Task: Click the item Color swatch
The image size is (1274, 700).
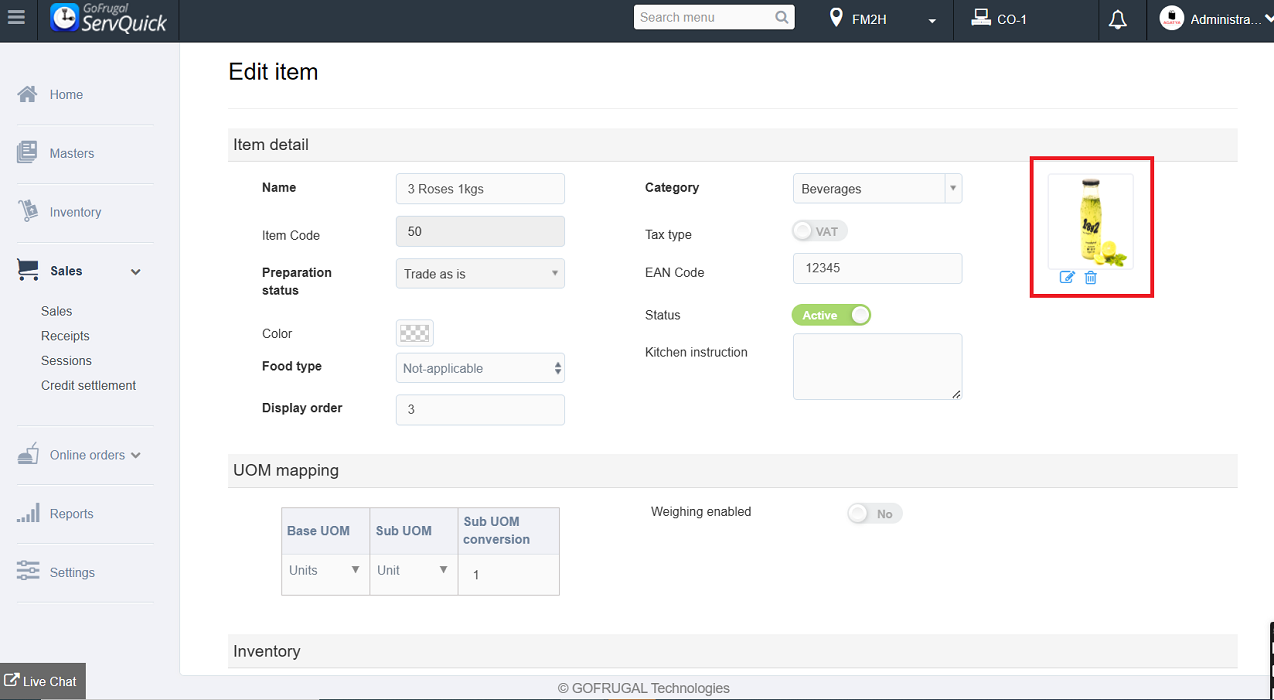Action: point(415,333)
